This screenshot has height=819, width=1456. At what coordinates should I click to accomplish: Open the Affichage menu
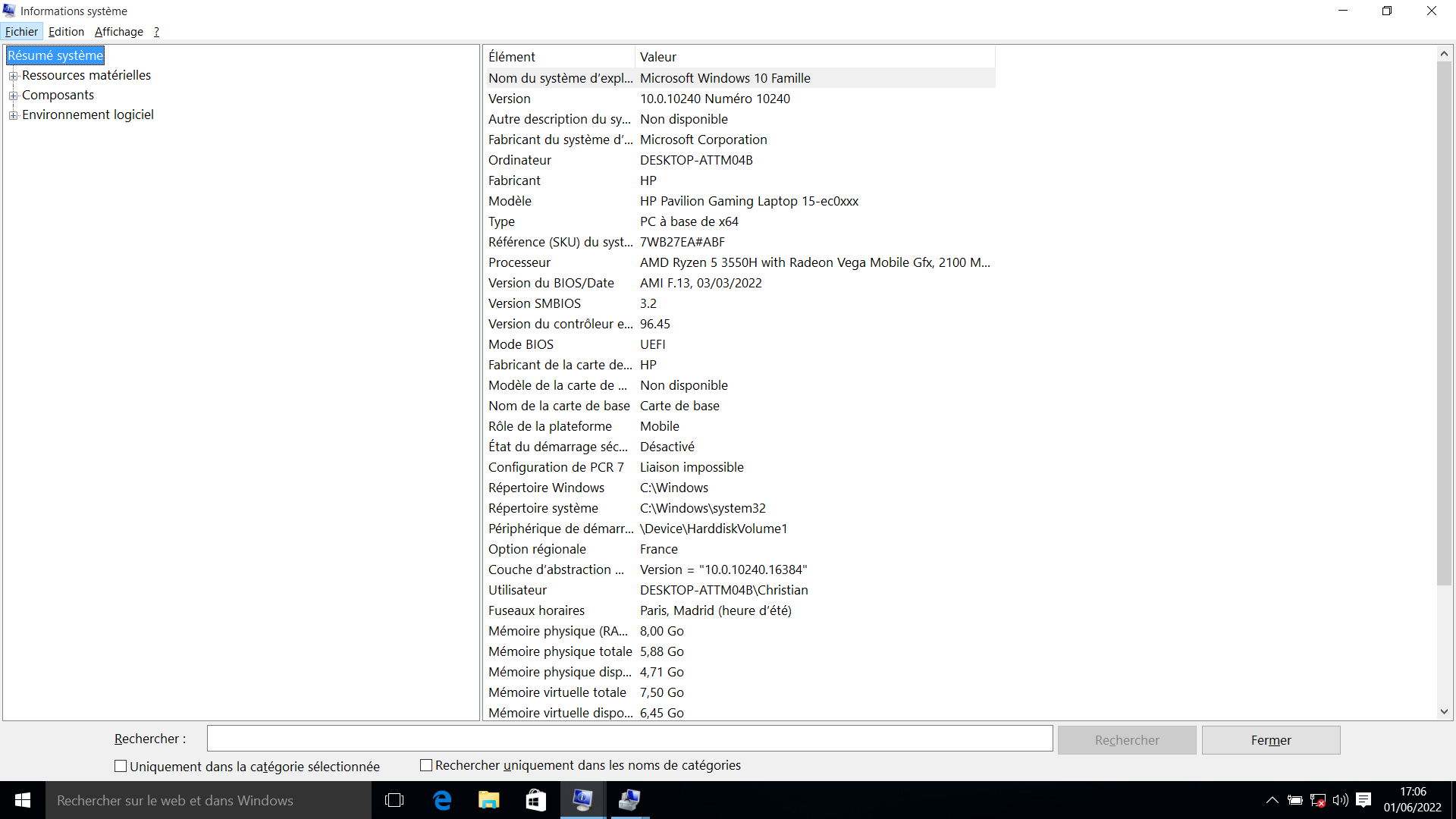[118, 32]
